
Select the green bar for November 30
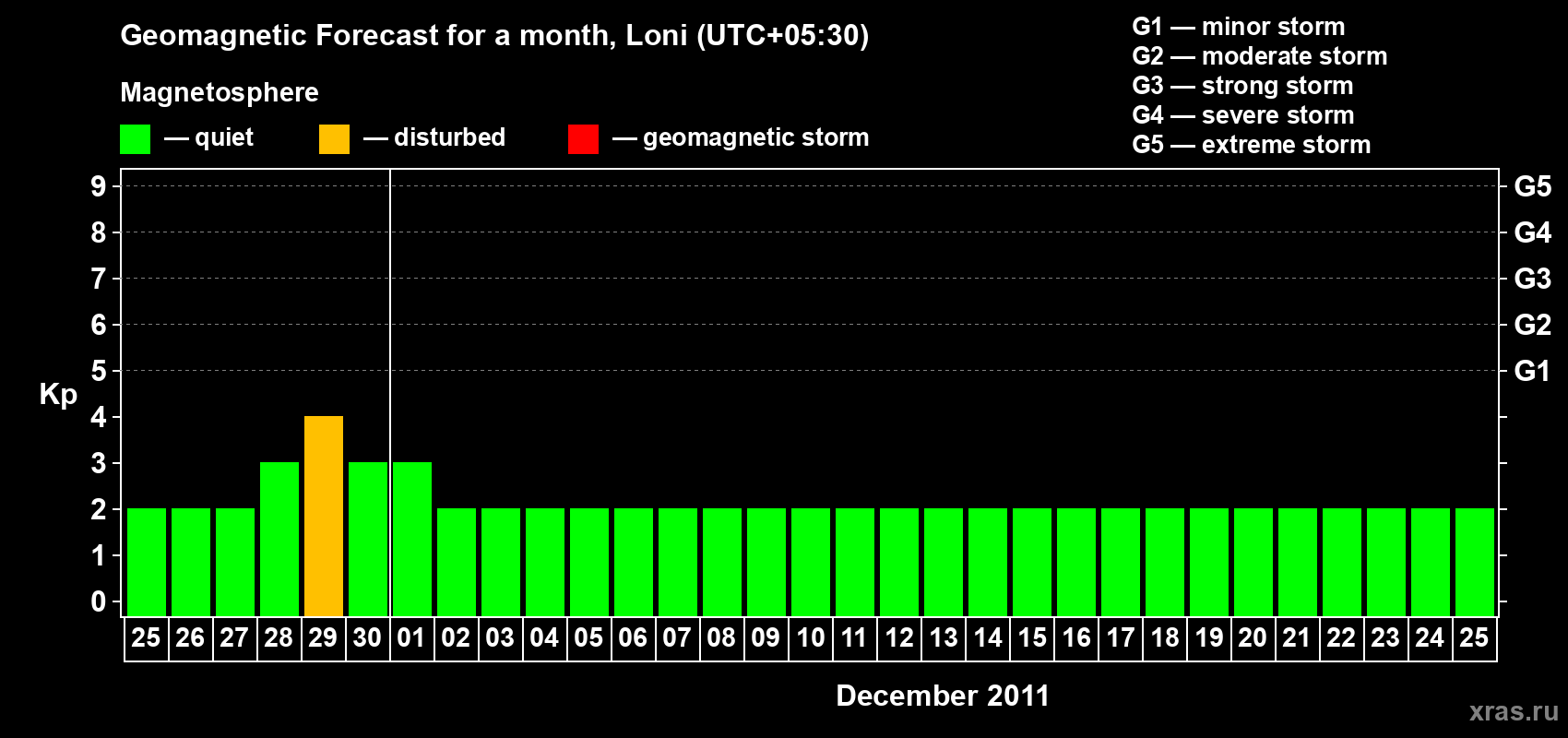pyautogui.click(x=368, y=539)
